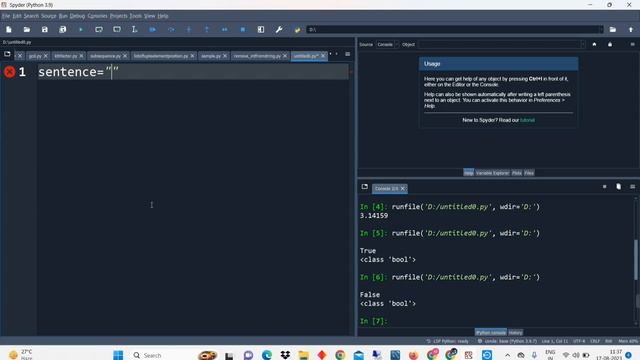Screen dimensions: 640x360
Task: Switch to the History tab
Action: tap(516, 333)
